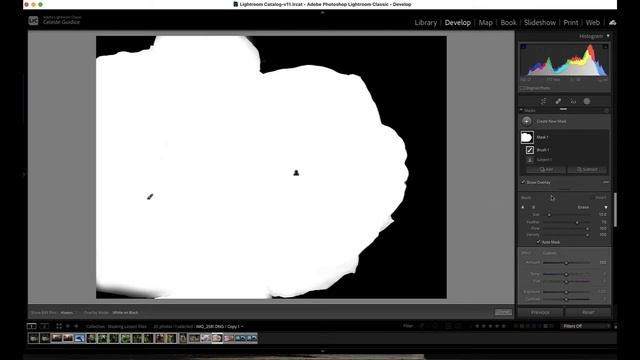The width and height of the screenshot is (640, 360).
Task: Toggle the shadow clipping indicator in histogram
Action: coord(523,47)
